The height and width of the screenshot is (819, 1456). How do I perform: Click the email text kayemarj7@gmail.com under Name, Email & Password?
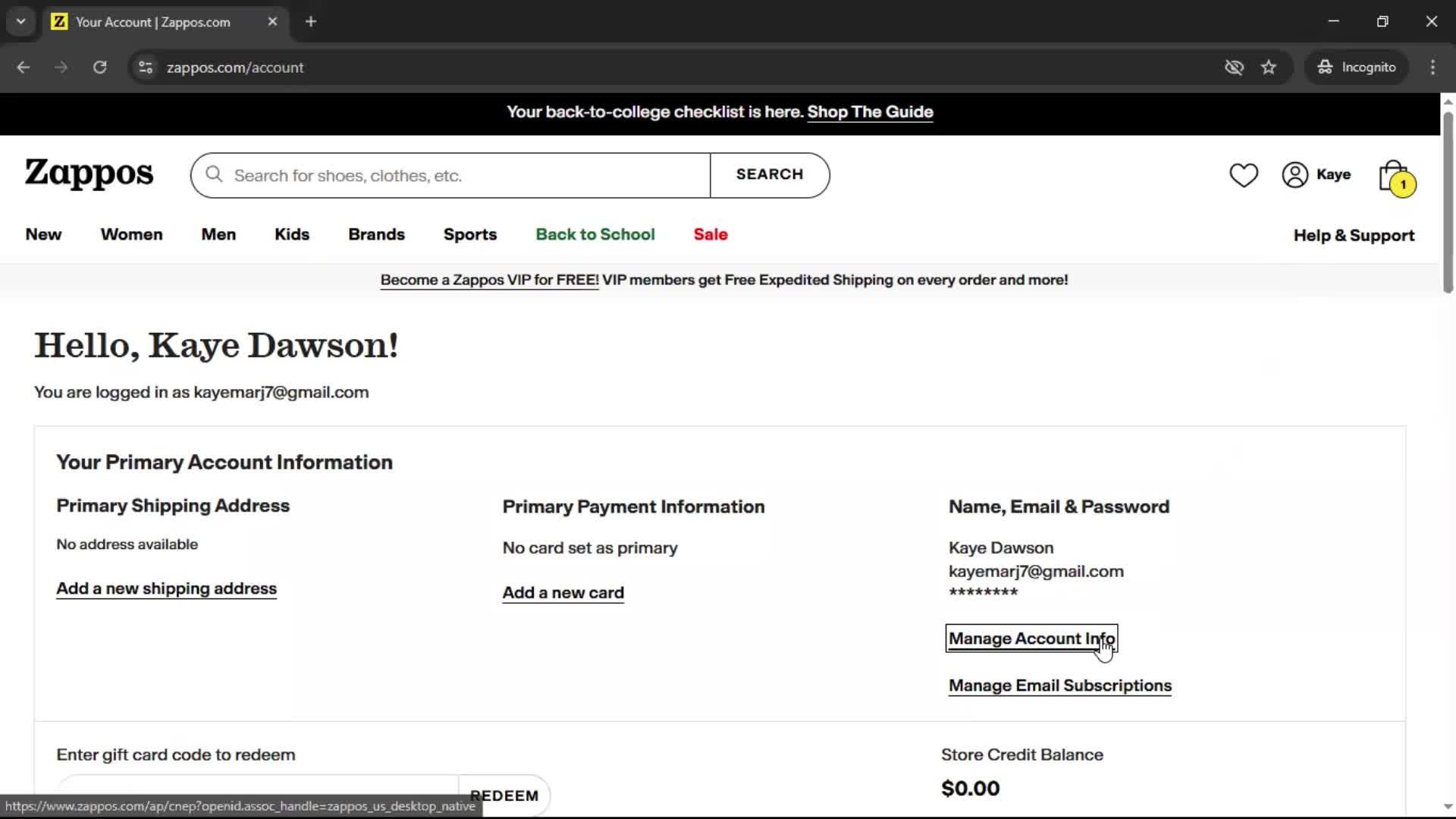click(1036, 572)
